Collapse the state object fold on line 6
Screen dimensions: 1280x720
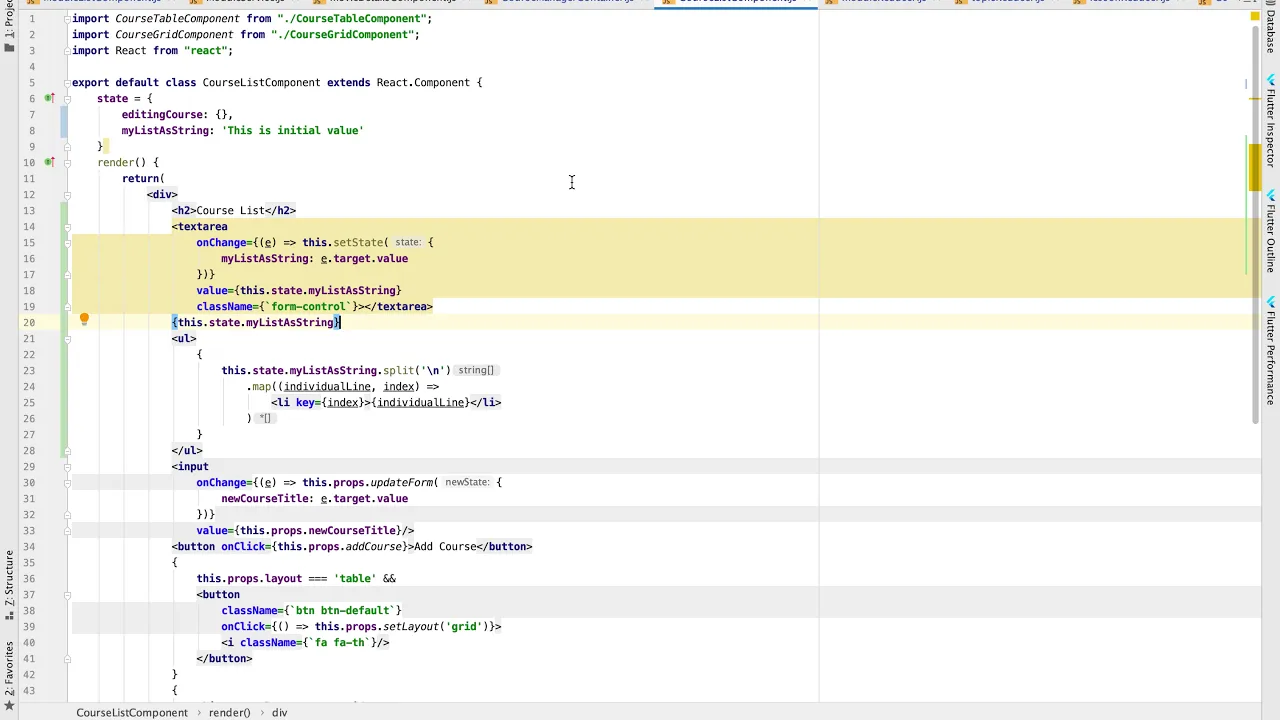pos(67,98)
